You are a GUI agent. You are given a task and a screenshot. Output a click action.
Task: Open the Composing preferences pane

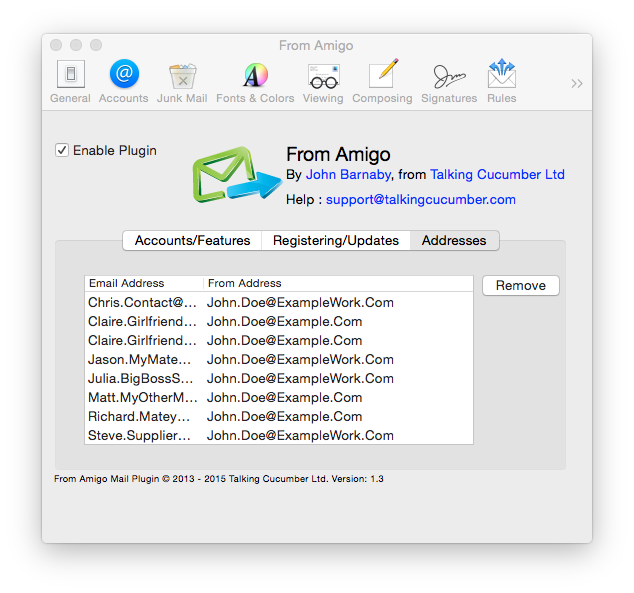(x=382, y=82)
